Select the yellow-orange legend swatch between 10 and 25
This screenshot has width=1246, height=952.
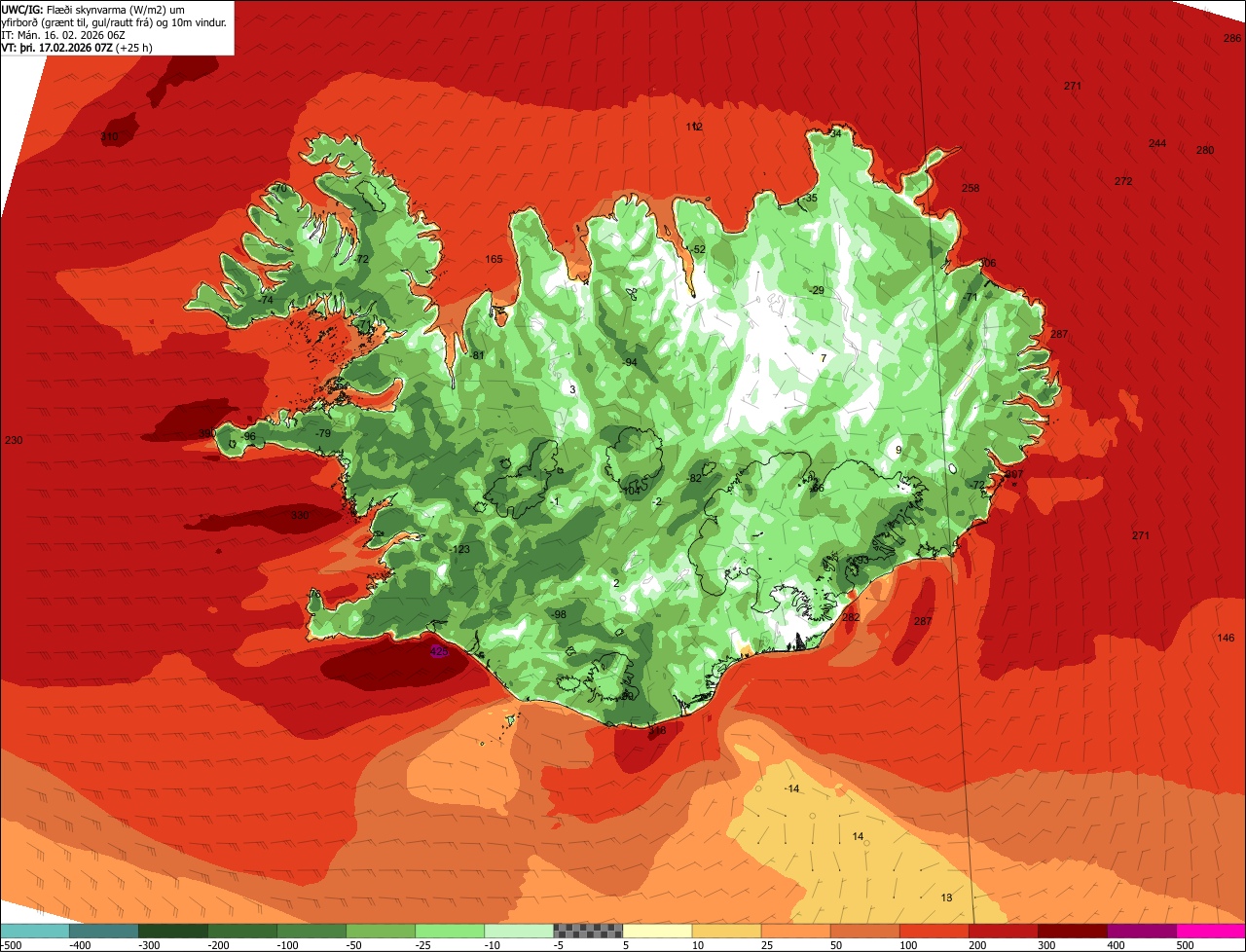[726, 931]
